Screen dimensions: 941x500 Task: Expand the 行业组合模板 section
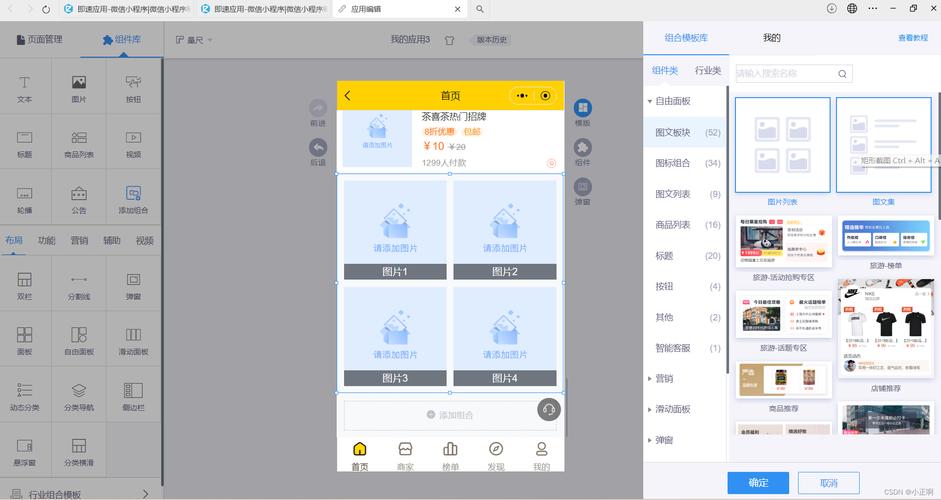tap(80, 493)
